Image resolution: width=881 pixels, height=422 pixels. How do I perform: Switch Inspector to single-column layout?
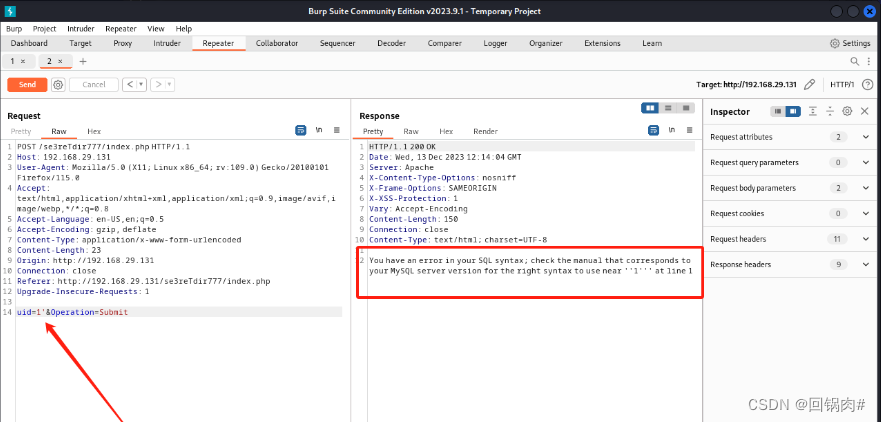point(778,111)
